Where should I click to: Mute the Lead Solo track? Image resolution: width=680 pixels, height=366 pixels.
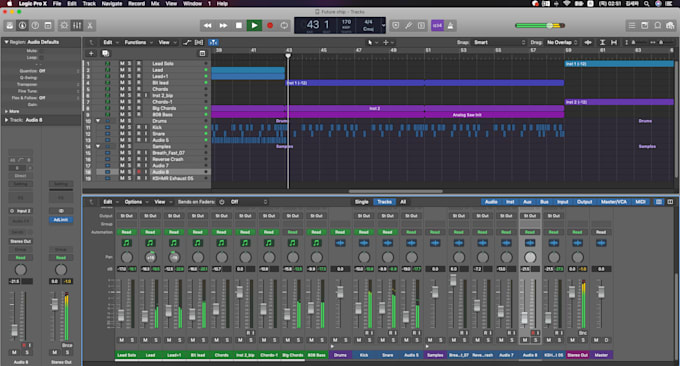[x=122, y=63]
